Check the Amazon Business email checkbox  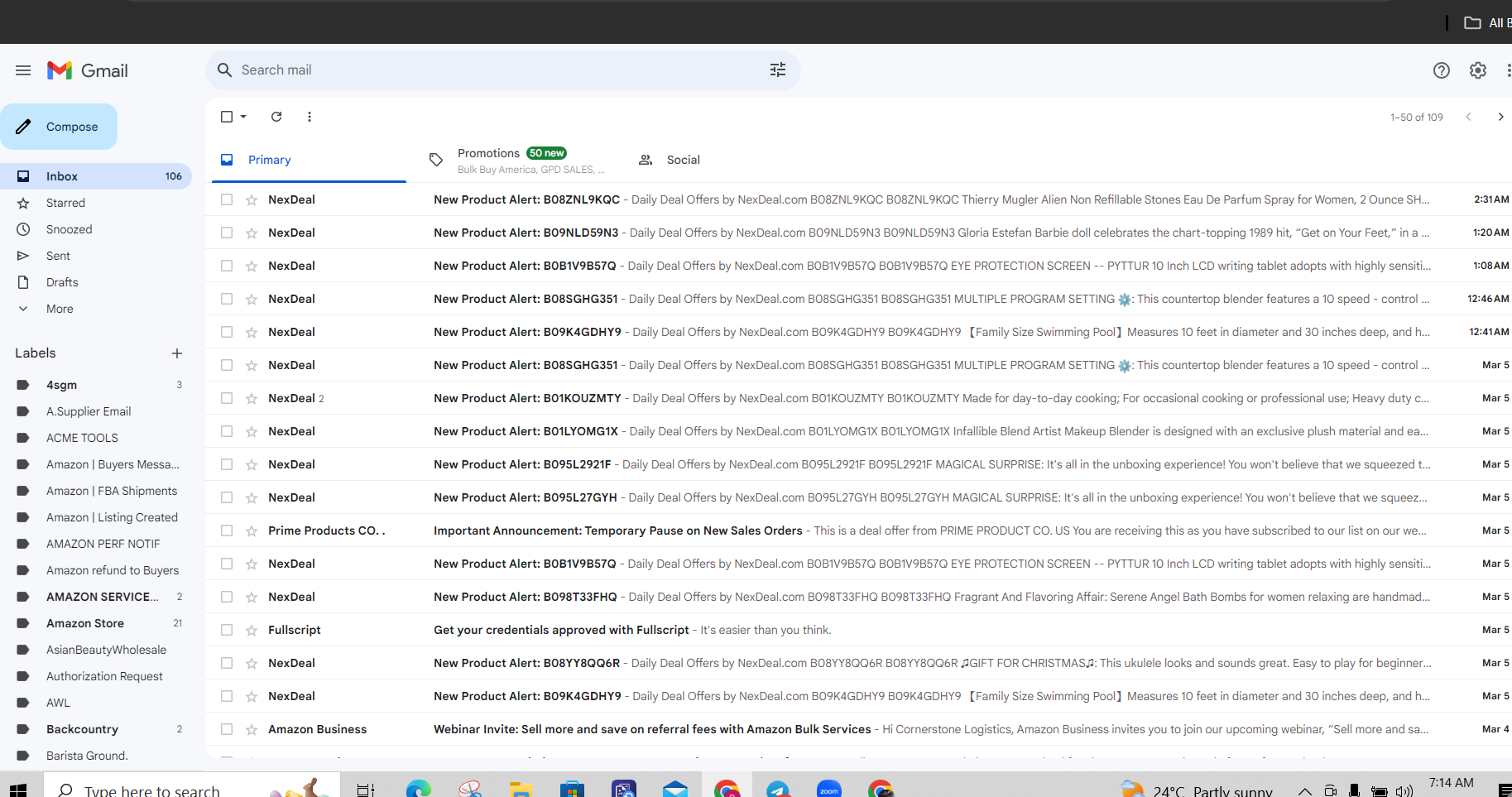click(227, 729)
